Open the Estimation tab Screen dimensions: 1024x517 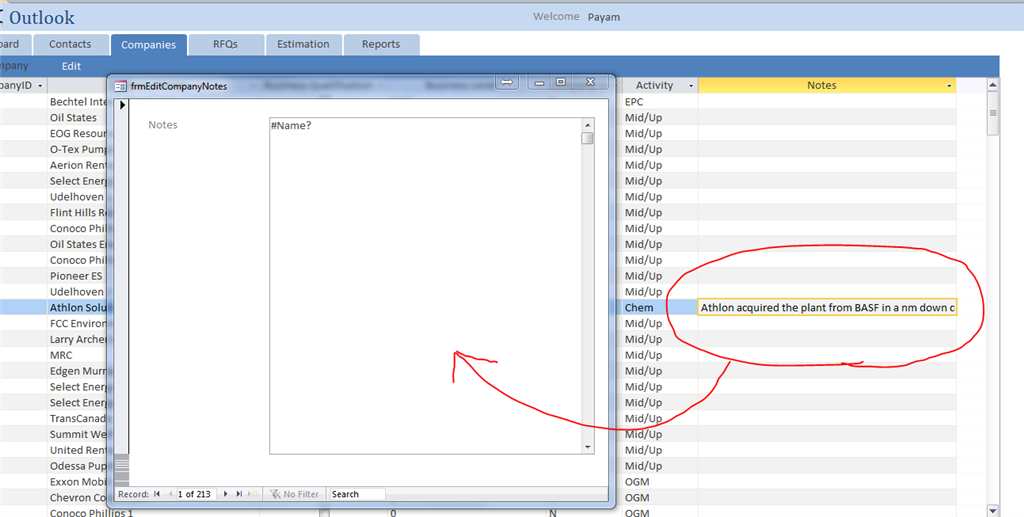303,44
